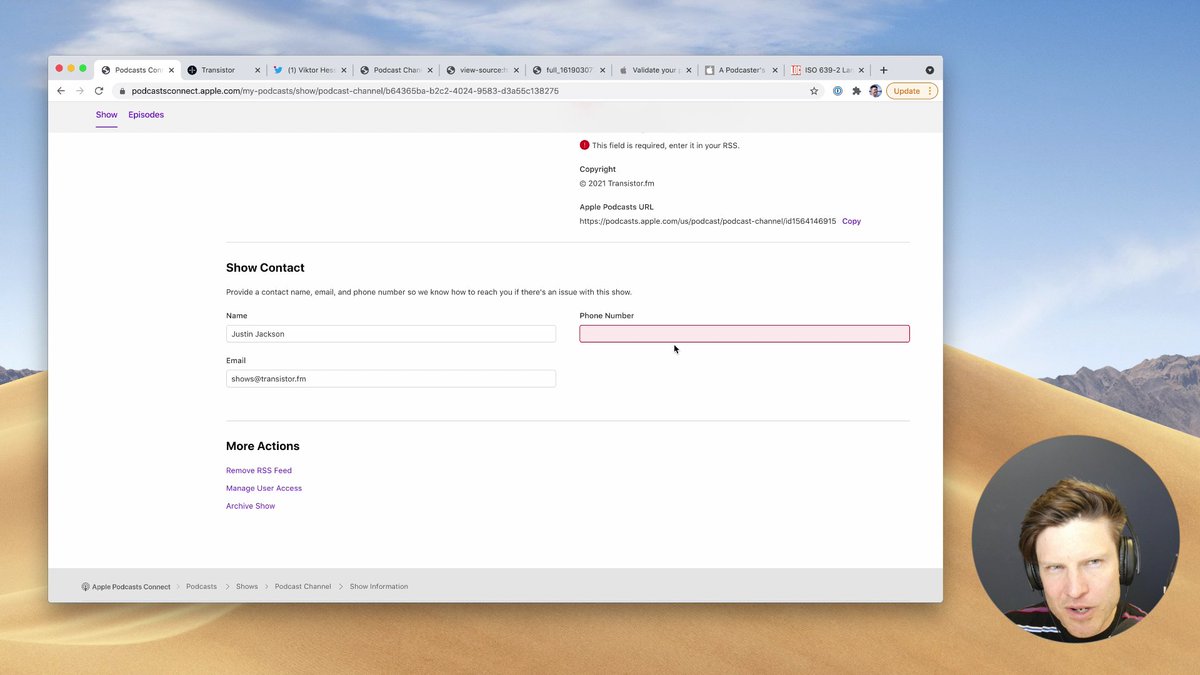This screenshot has width=1200, height=675.
Task: Open Manage User Access
Action: [264, 489]
